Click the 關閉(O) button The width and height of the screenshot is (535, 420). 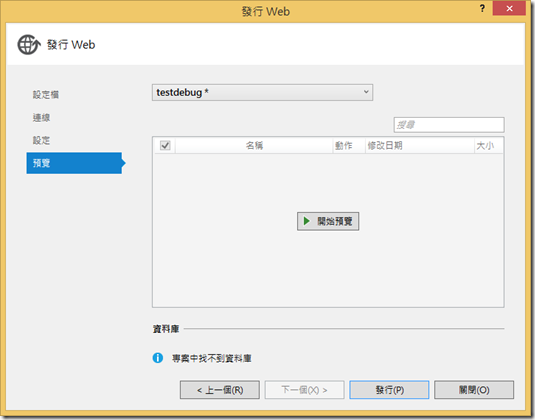coord(474,390)
